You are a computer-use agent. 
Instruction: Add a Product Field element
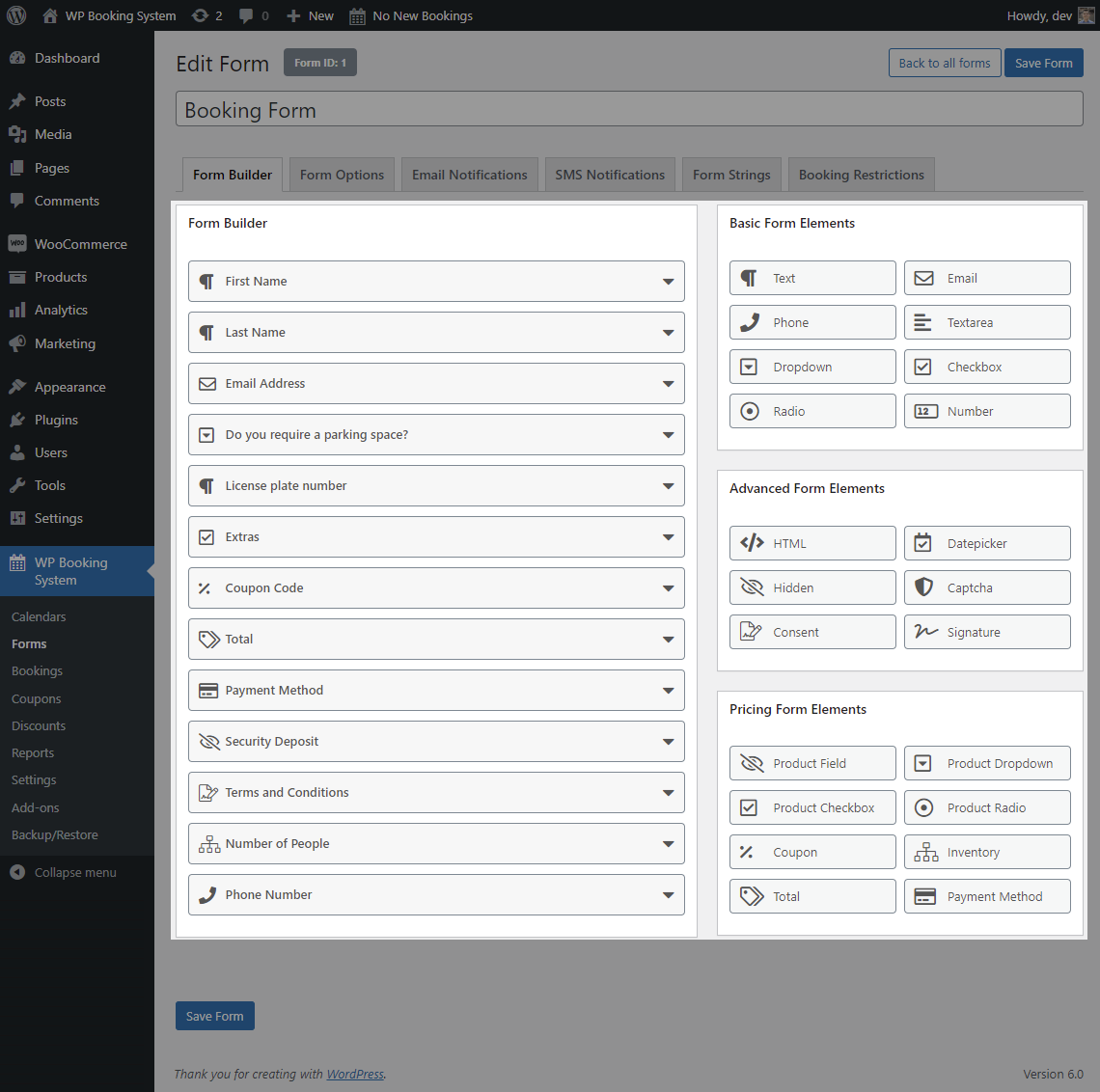(812, 763)
